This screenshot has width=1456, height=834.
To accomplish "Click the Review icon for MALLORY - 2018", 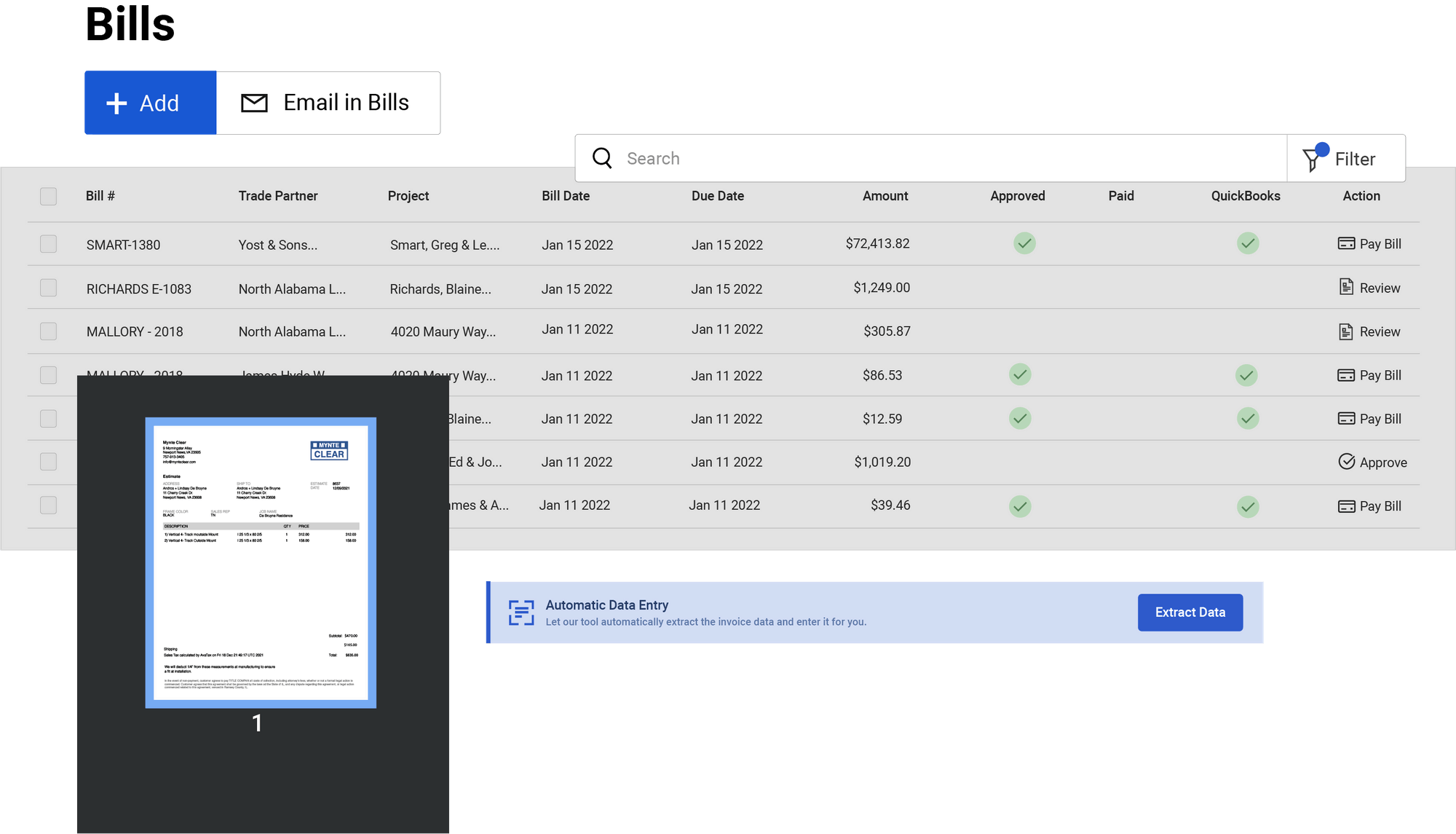I will point(1345,331).
